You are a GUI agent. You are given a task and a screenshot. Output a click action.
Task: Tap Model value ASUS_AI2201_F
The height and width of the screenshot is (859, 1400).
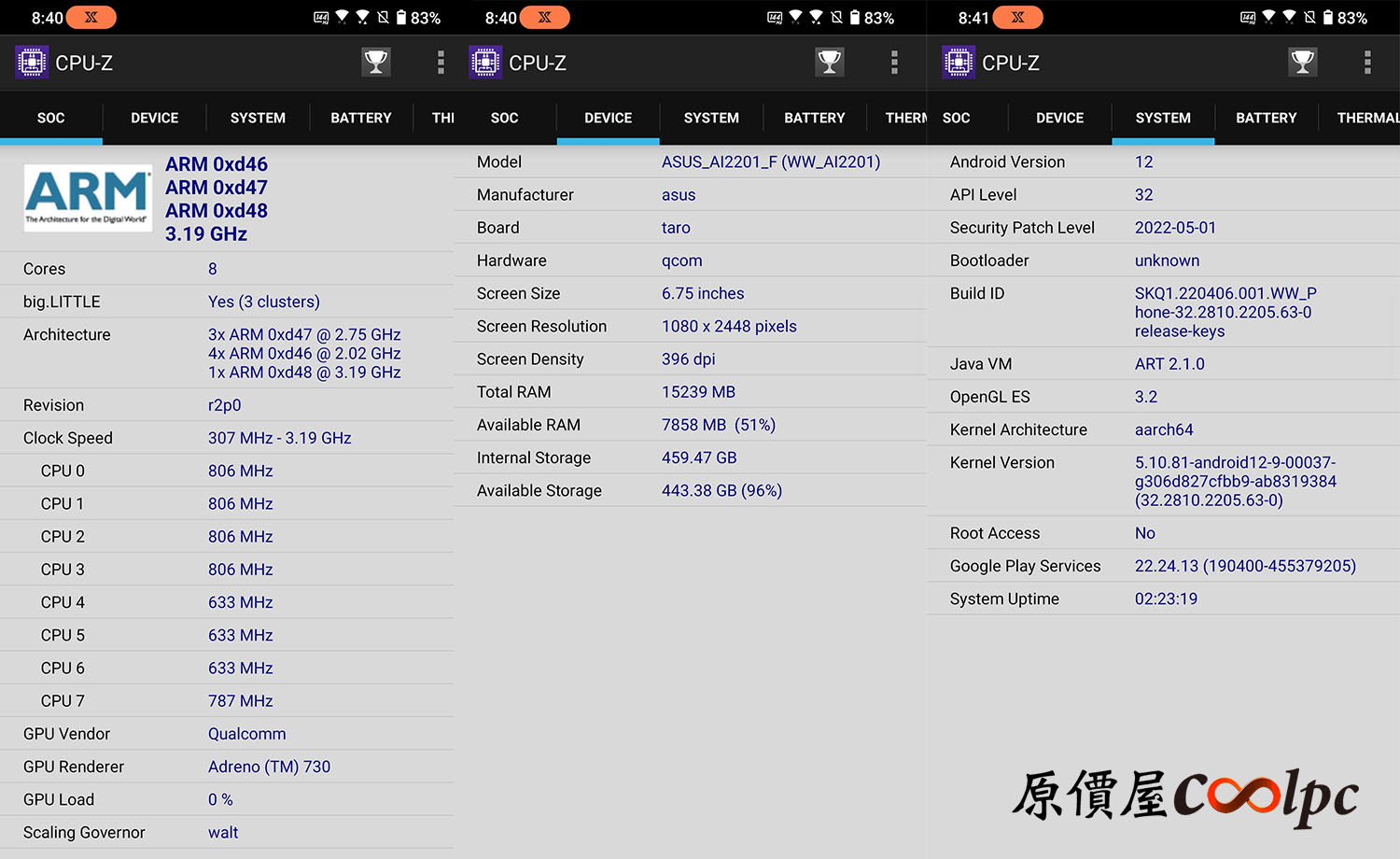(771, 162)
